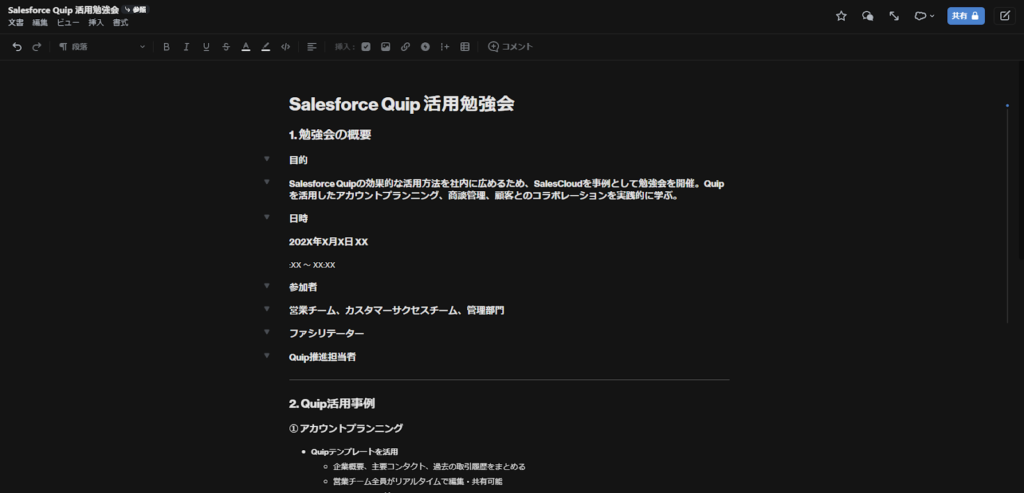1024x493 pixels.
Task: Collapse triangle beside Salesforce Quipの効果的な paragraph
Action: [x=266, y=182]
